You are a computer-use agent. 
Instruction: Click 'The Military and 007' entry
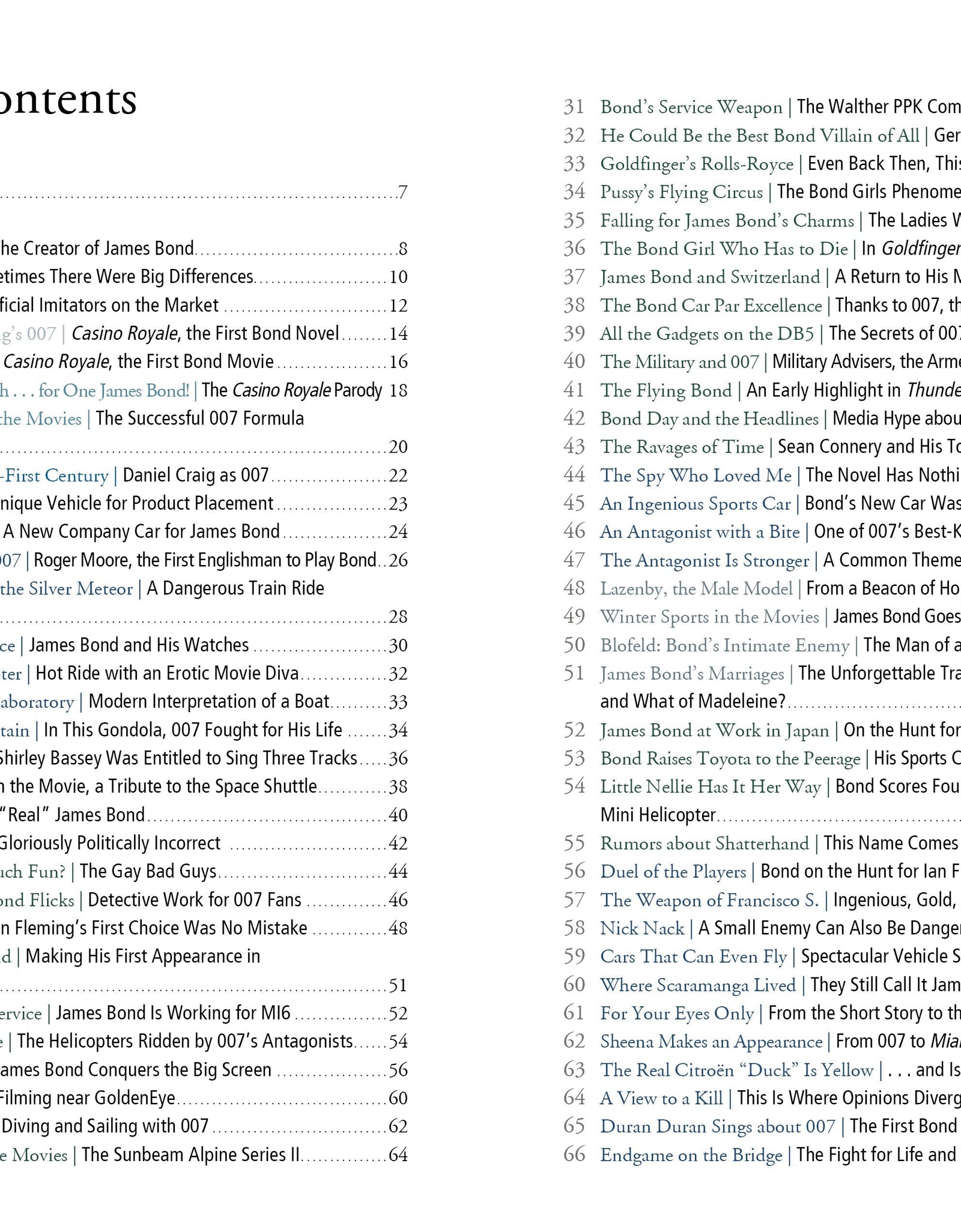coord(679,362)
